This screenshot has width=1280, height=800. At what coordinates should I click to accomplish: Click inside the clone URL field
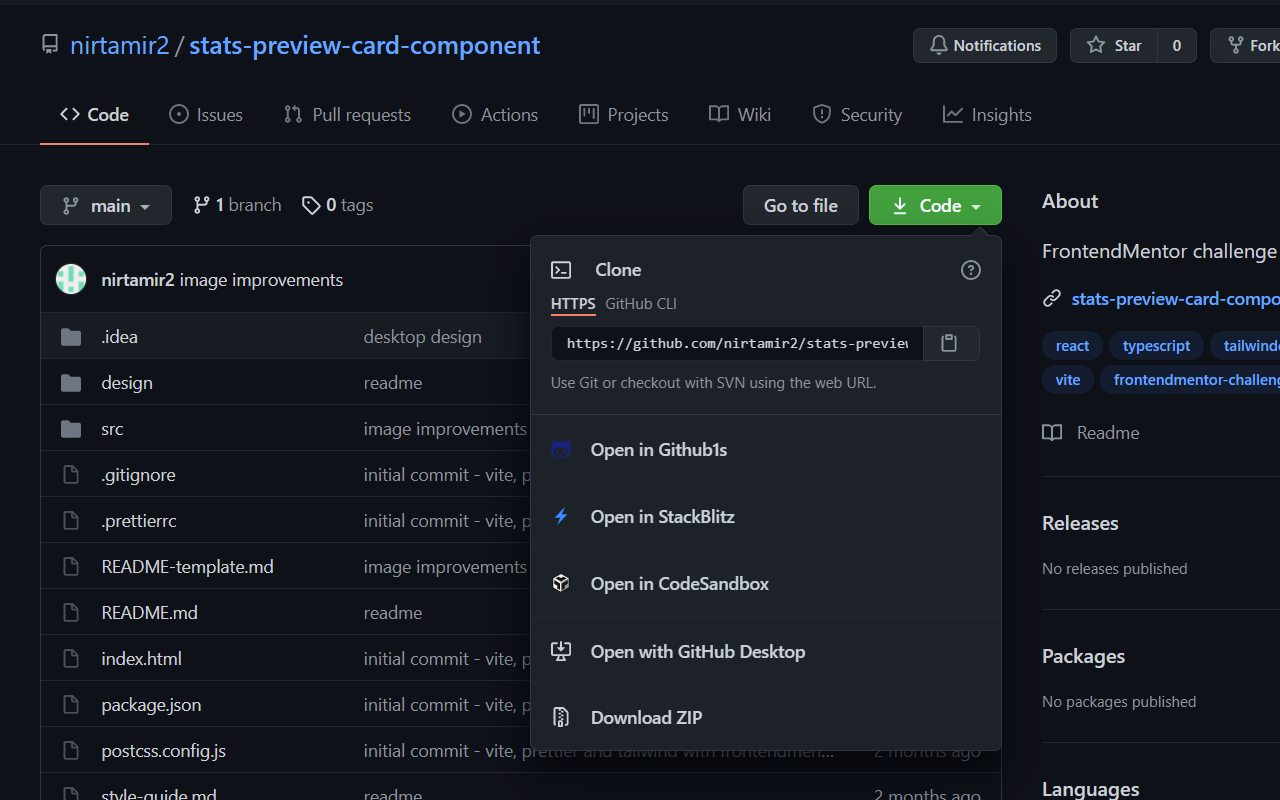(x=736, y=343)
